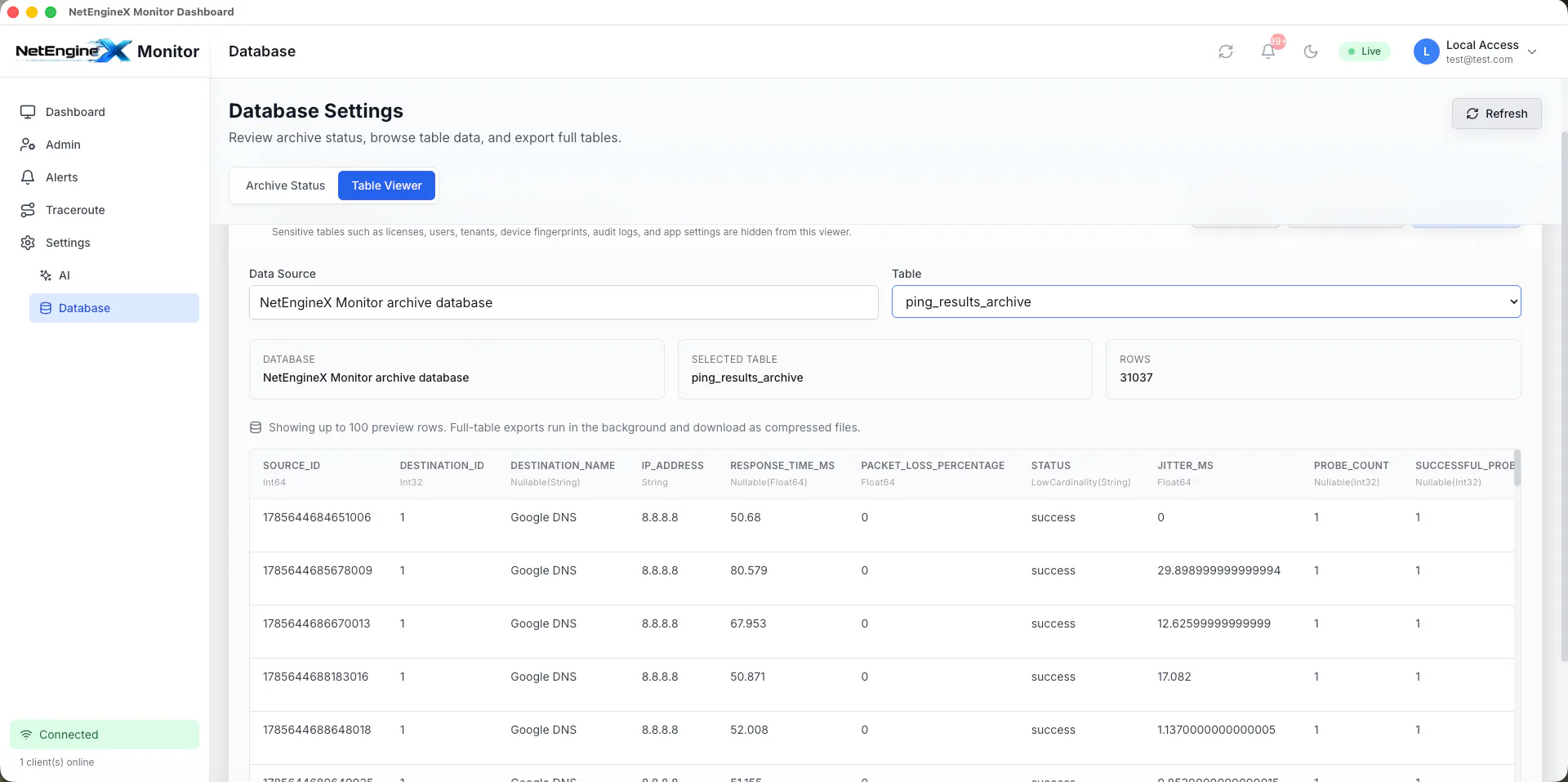Click source ID 1785644688648018
The width and height of the screenshot is (1568, 782).
coord(317,730)
